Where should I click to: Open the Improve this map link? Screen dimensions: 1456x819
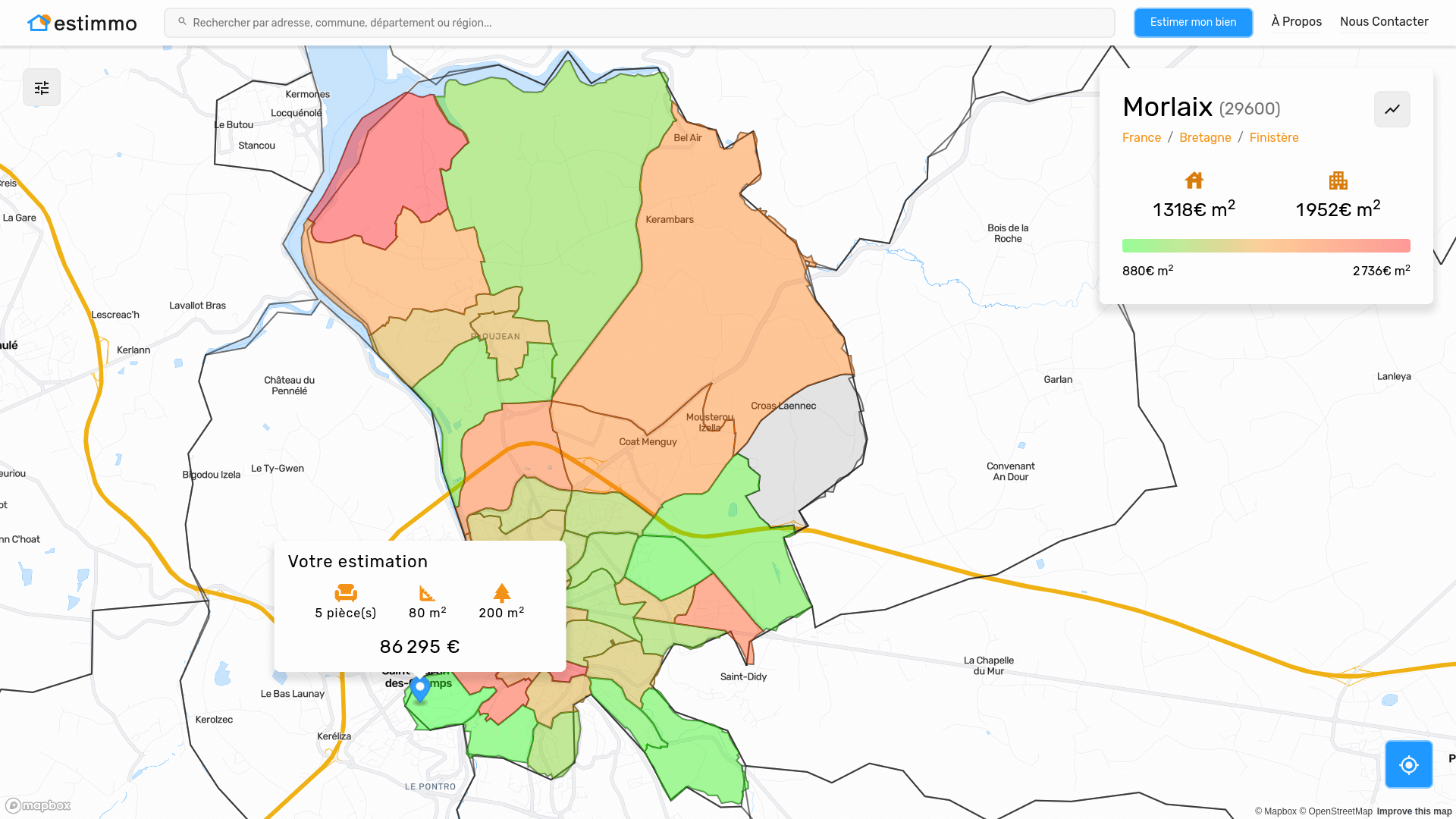[x=1414, y=811]
